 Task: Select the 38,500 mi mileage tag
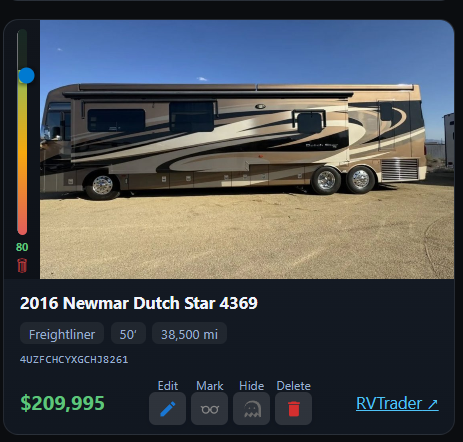(189, 333)
